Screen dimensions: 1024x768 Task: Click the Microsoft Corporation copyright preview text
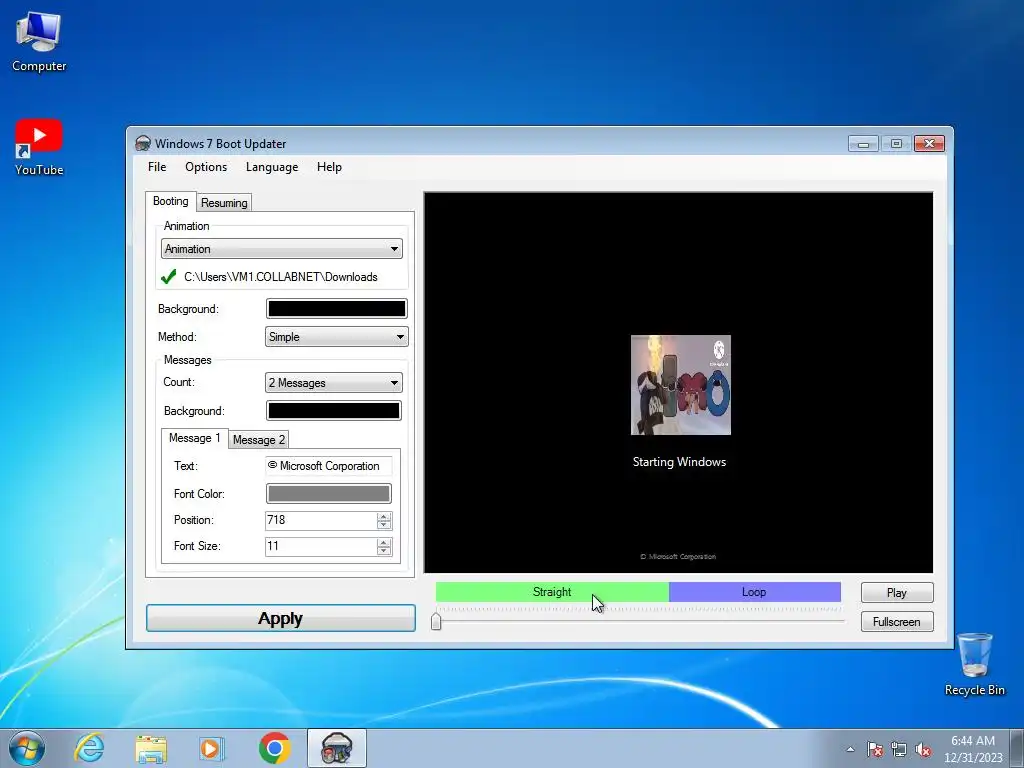pos(678,557)
